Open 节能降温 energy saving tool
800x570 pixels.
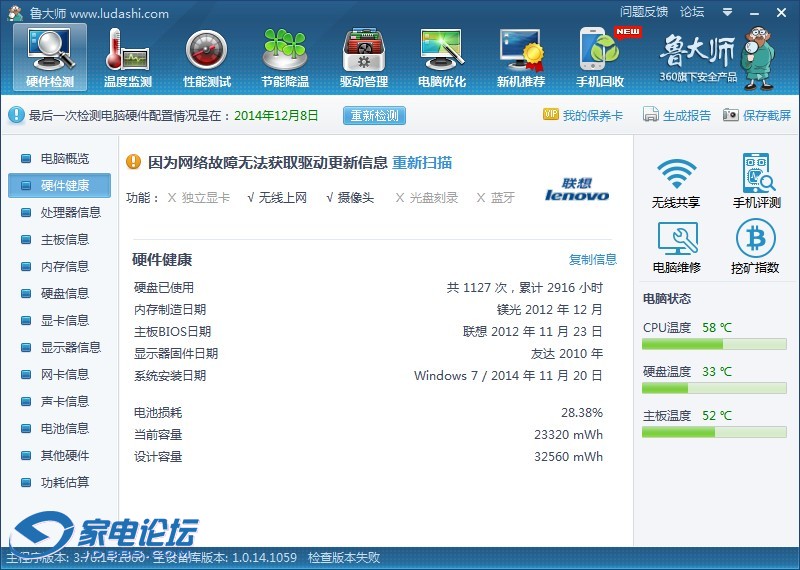285,57
